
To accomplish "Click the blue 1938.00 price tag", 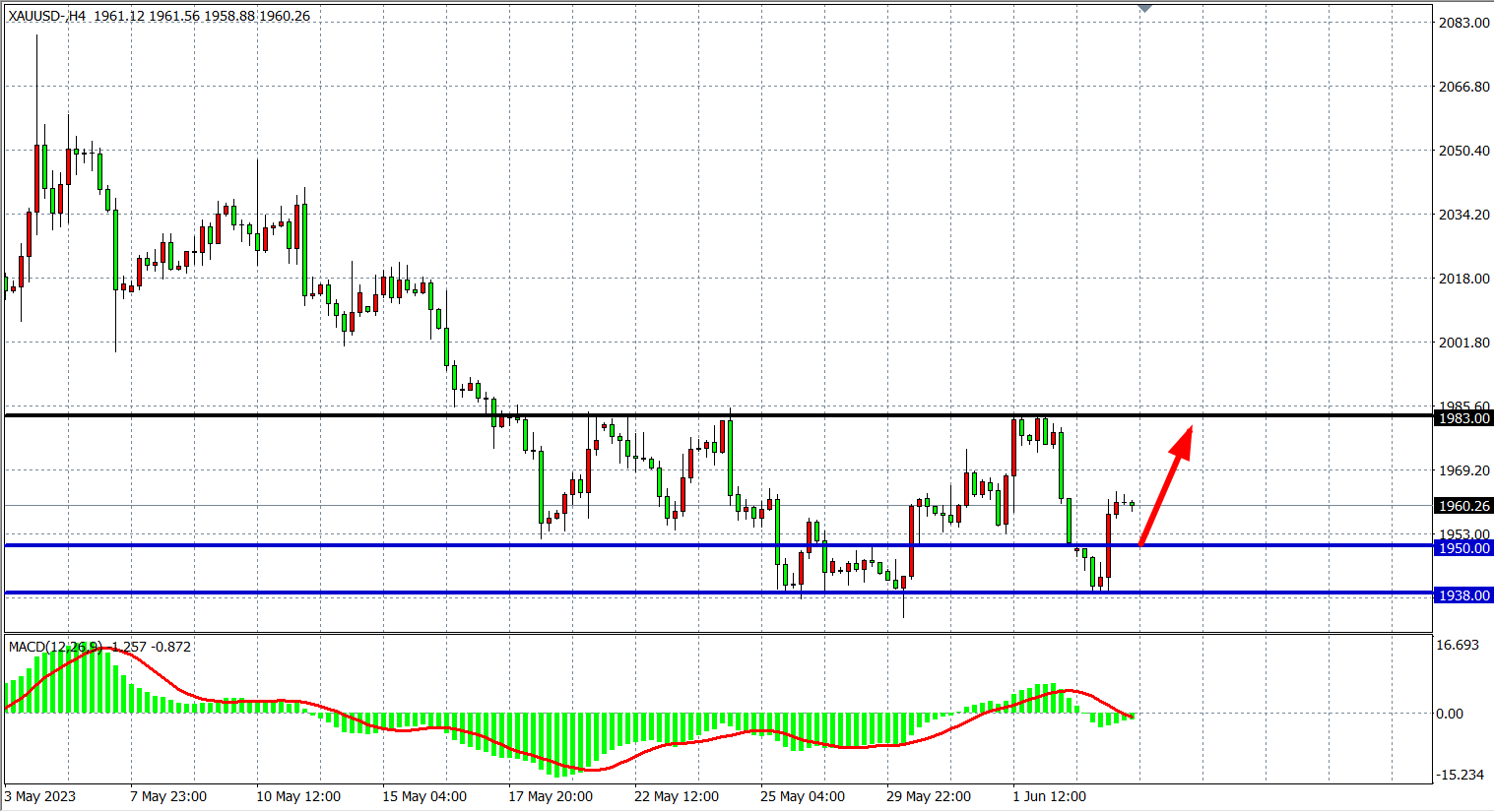I will pyautogui.click(x=1463, y=595).
